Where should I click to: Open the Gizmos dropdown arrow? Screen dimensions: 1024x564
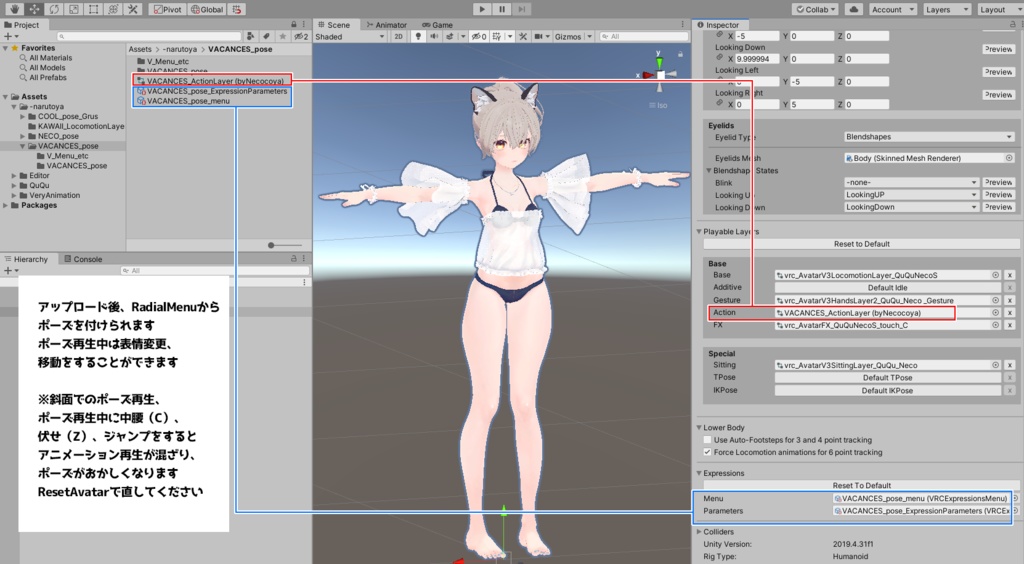point(590,37)
